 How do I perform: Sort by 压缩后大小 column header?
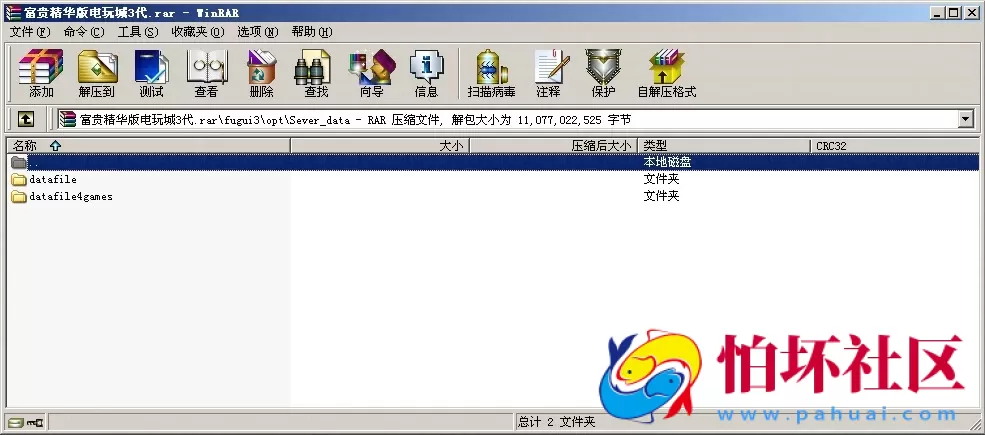(x=553, y=146)
